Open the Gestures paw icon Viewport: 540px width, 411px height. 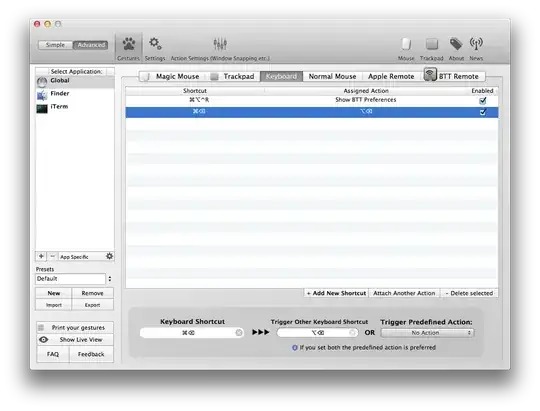pyautogui.click(x=128, y=44)
